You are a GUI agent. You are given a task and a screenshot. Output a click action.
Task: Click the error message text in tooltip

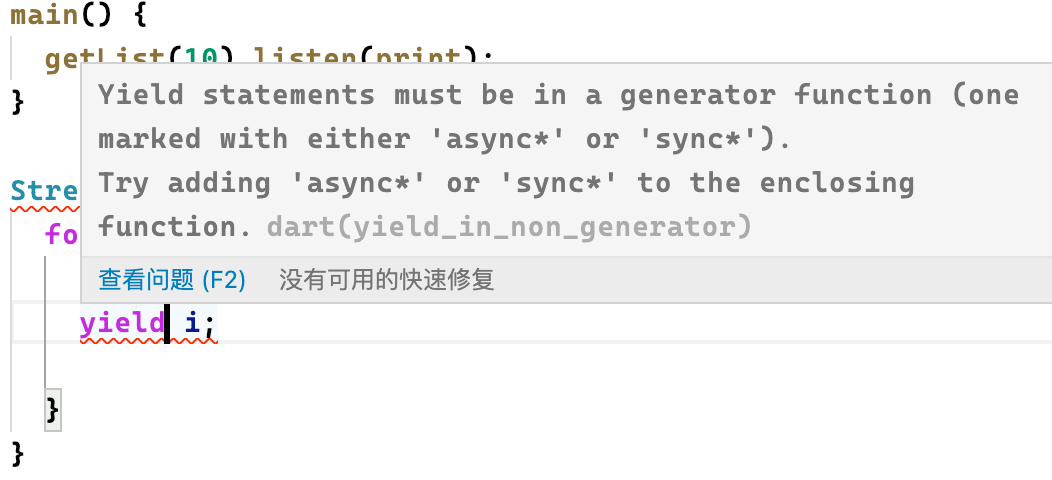558,117
